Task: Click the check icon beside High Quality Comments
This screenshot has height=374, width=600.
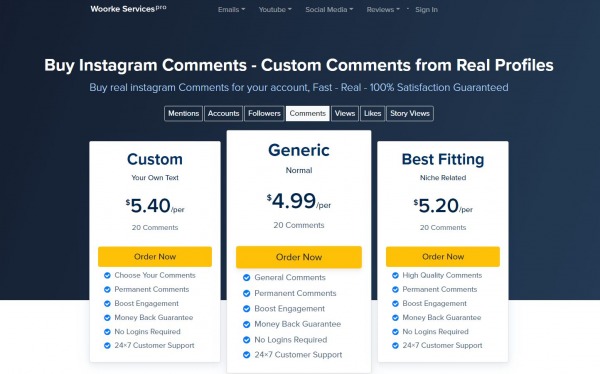Action: pyautogui.click(x=395, y=275)
